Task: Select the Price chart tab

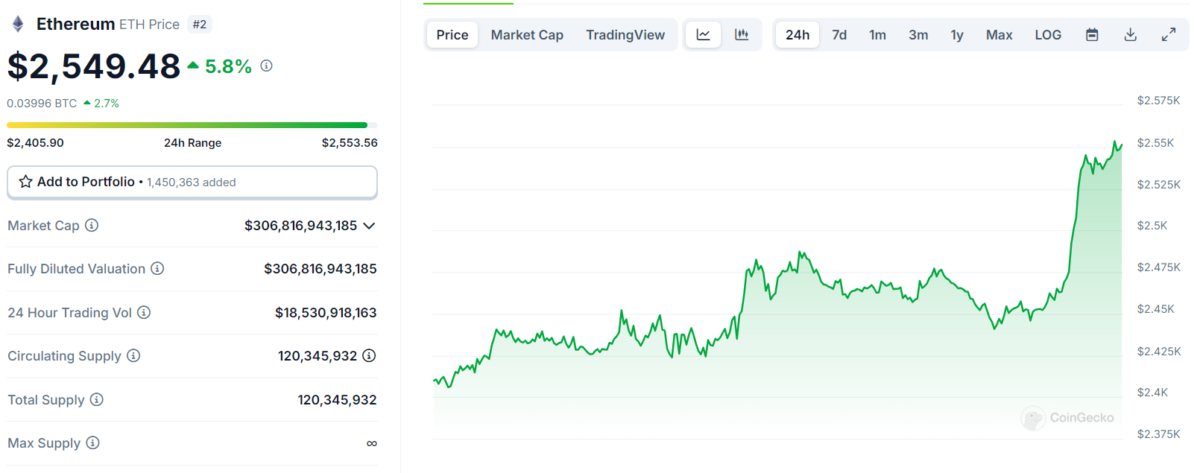Action: [452, 35]
